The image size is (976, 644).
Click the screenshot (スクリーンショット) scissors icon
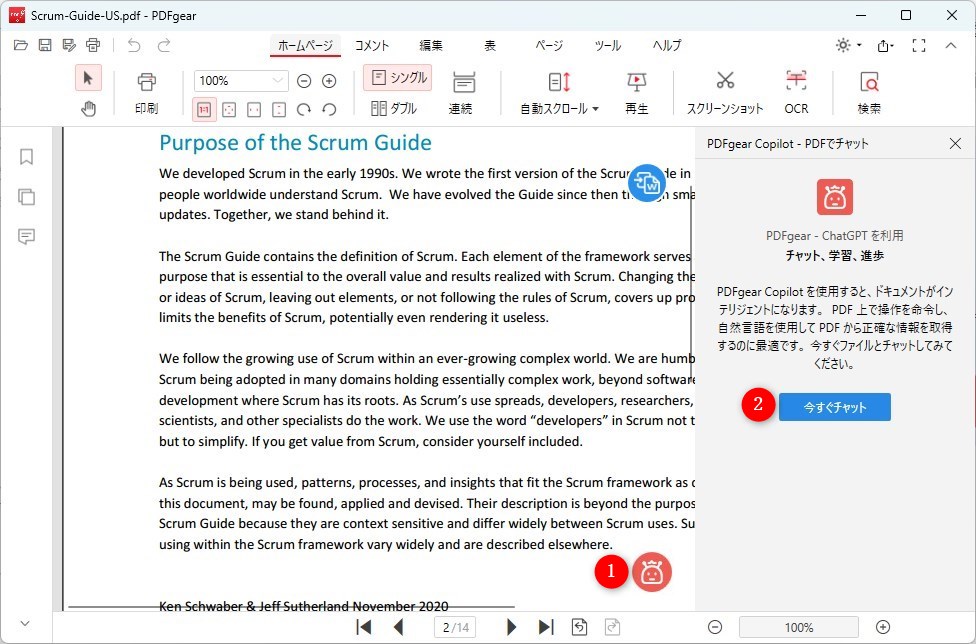pos(725,82)
